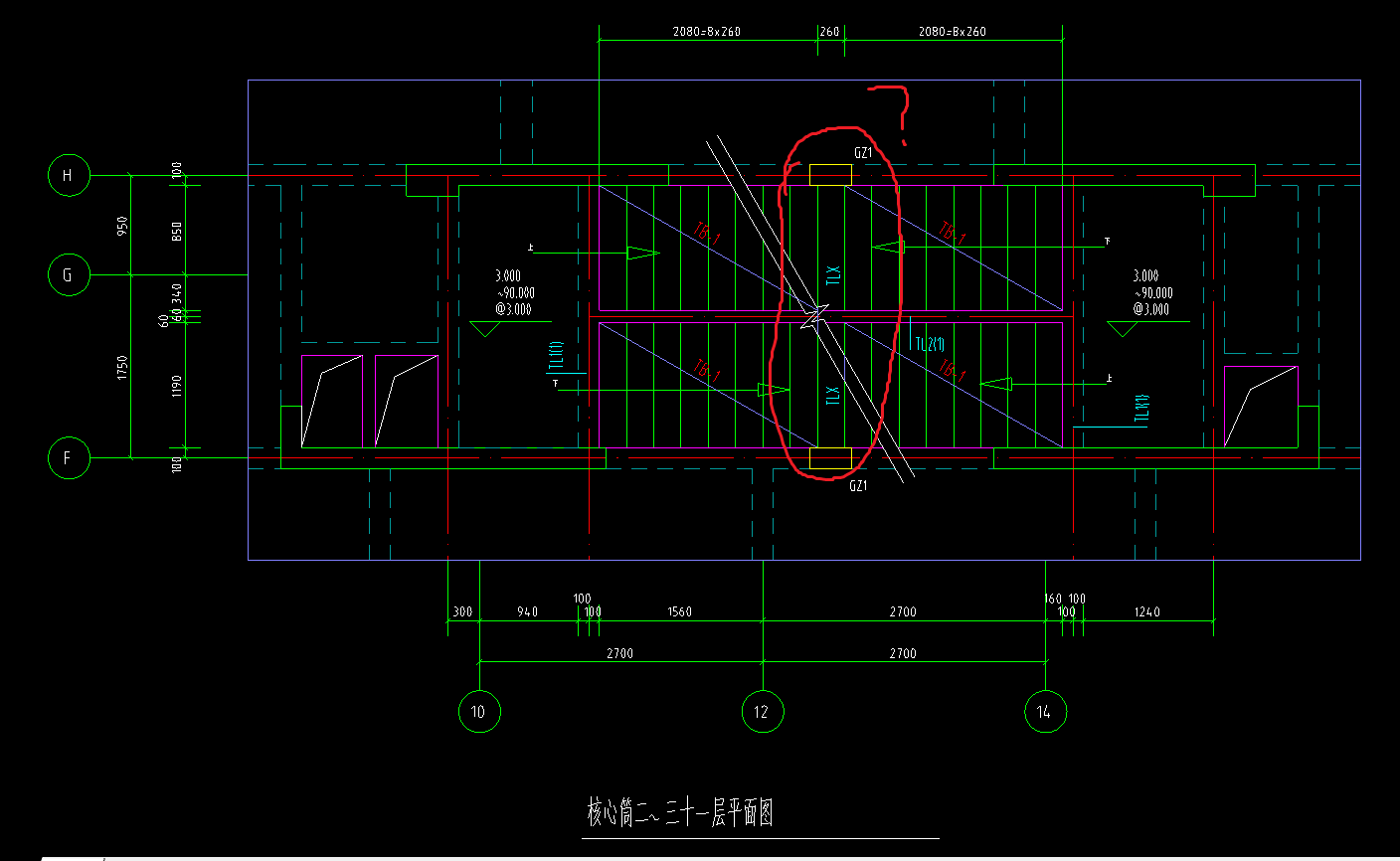This screenshot has width=1400, height=861.
Task: Select the TLX label in upper stair flight
Action: (833, 275)
